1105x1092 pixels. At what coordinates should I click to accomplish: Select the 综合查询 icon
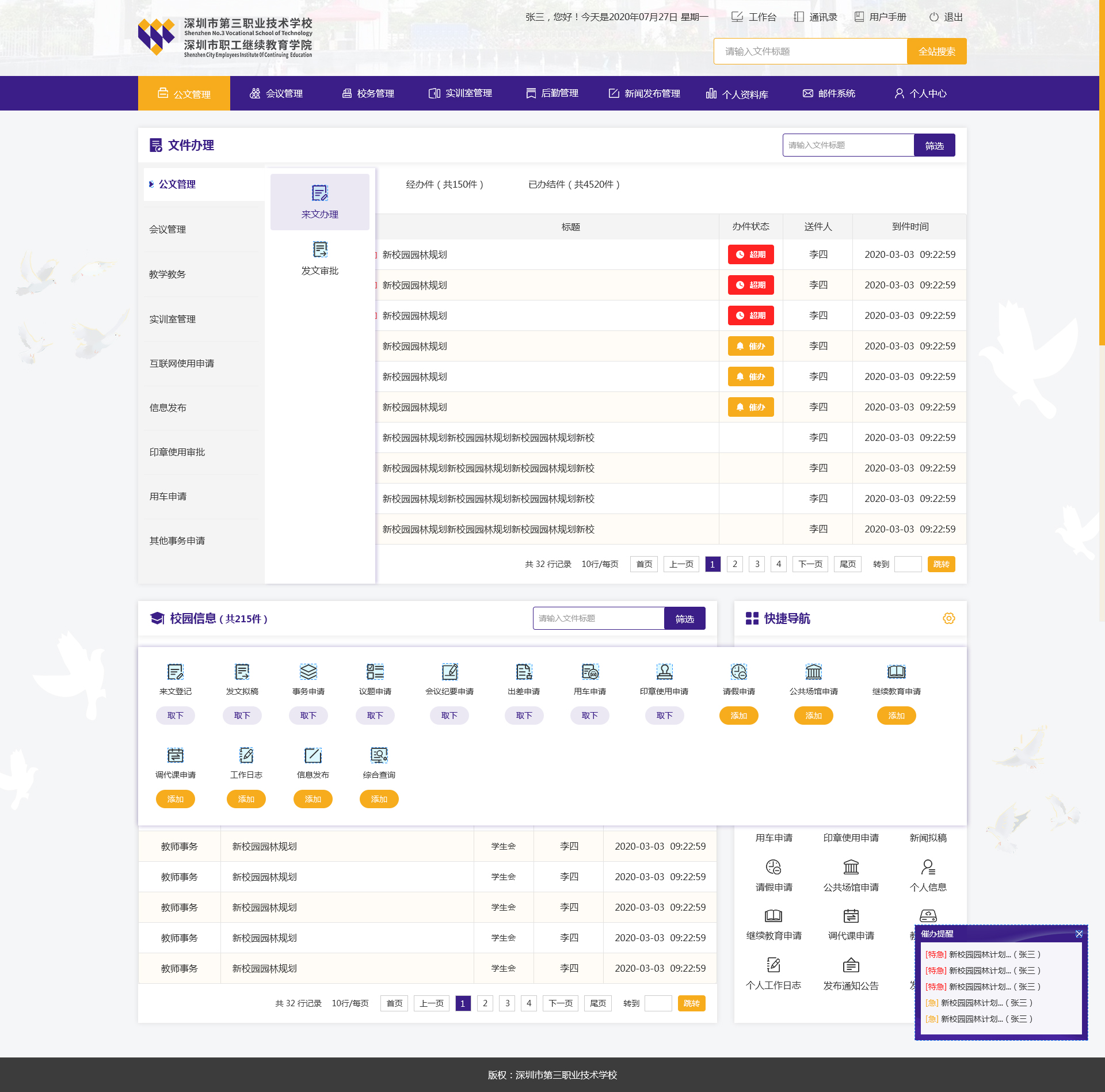(379, 755)
